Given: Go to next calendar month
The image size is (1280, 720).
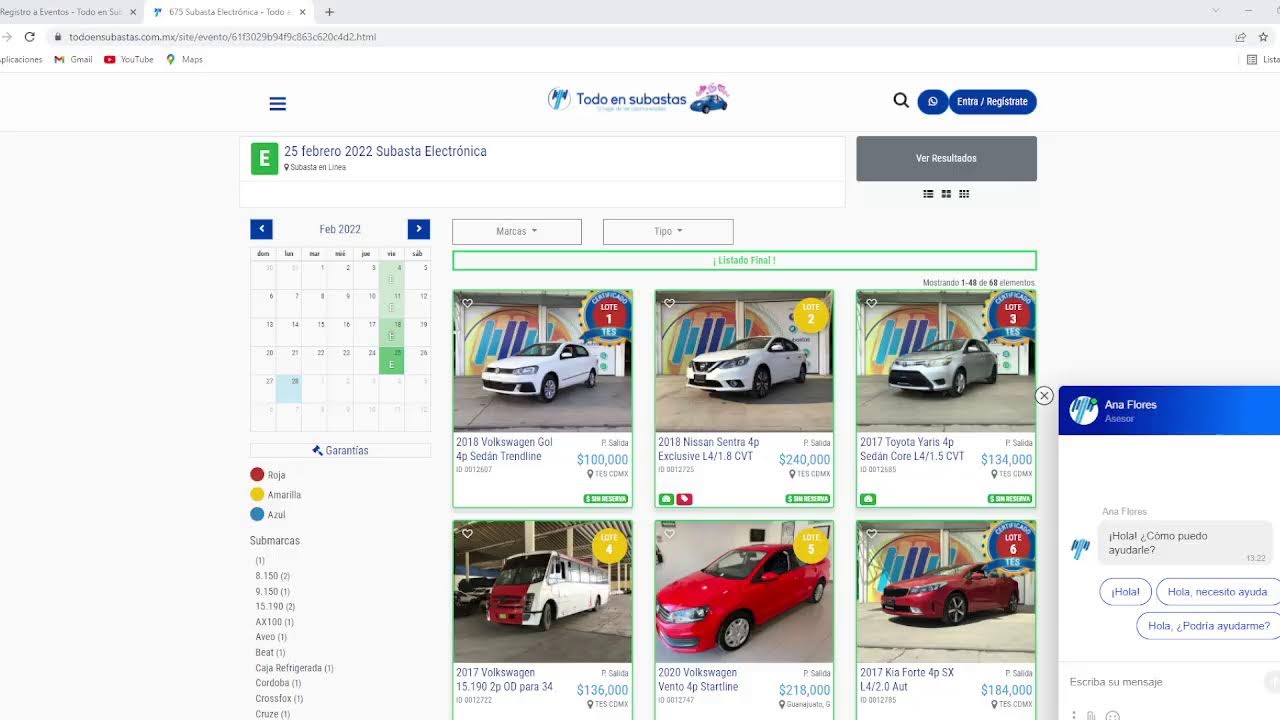Looking at the screenshot, I should [419, 229].
